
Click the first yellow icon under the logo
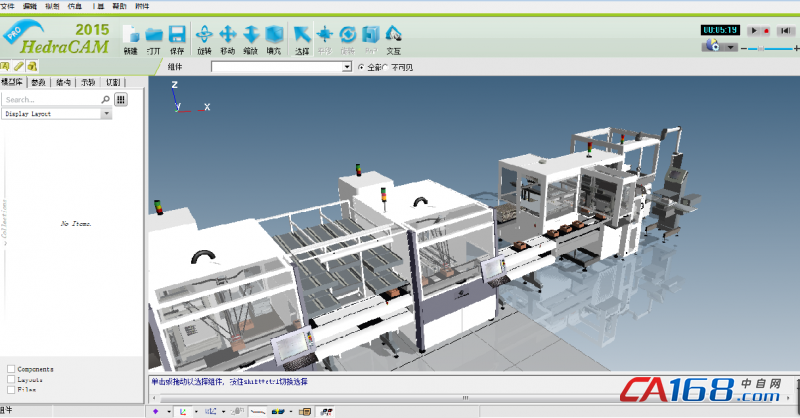pos(5,66)
